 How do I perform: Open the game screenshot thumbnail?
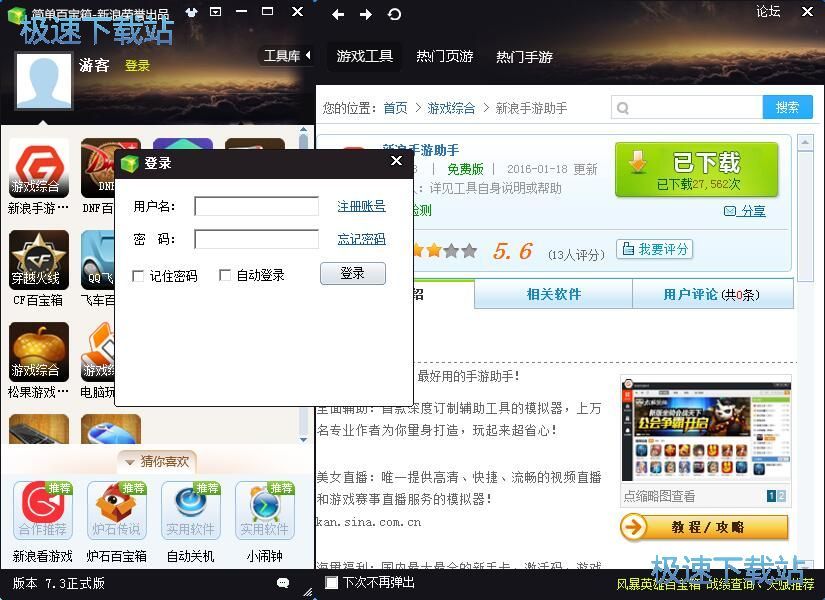(x=706, y=429)
